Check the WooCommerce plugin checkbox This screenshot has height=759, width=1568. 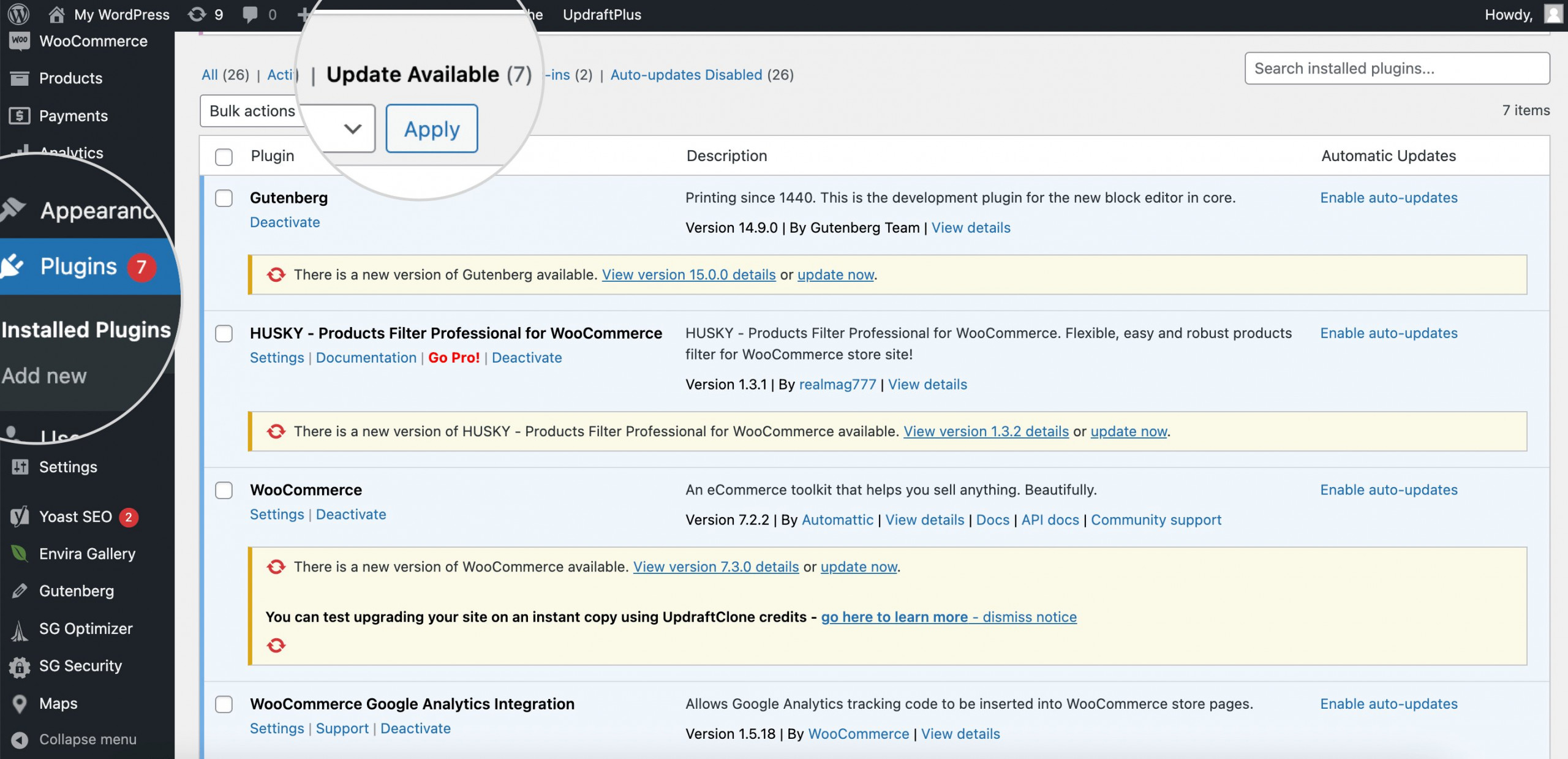click(224, 490)
